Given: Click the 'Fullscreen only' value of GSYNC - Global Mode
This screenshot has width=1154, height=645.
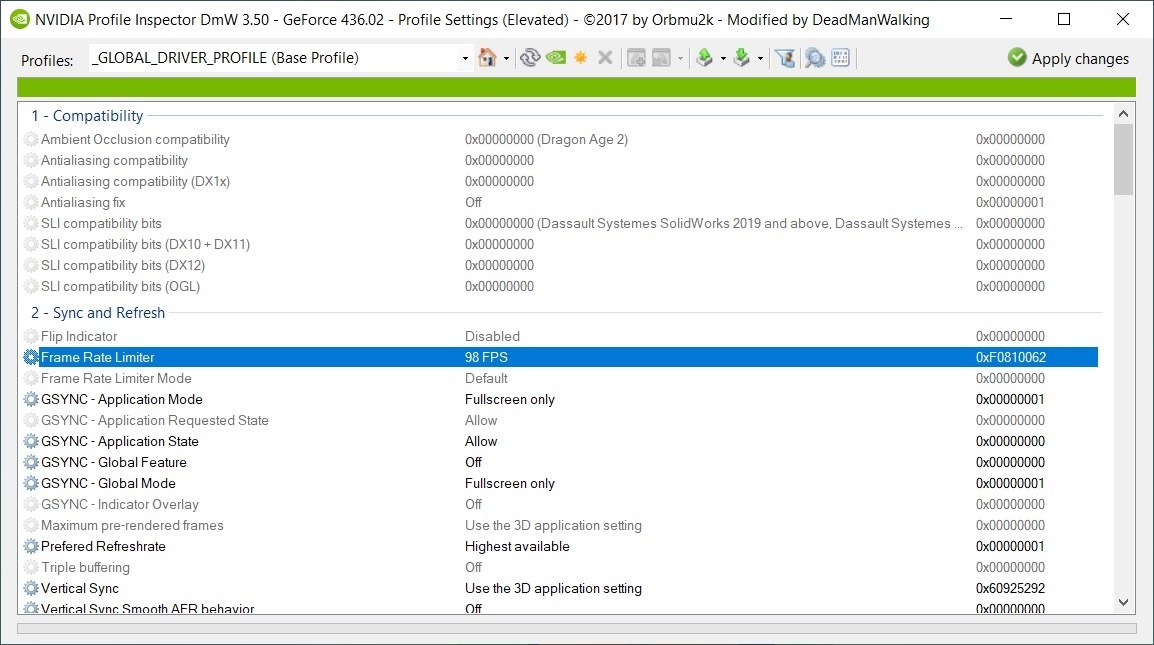Looking at the screenshot, I should click(510, 484).
